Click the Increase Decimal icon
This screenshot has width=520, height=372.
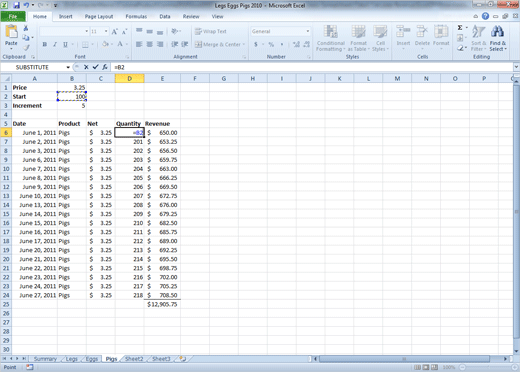296,44
